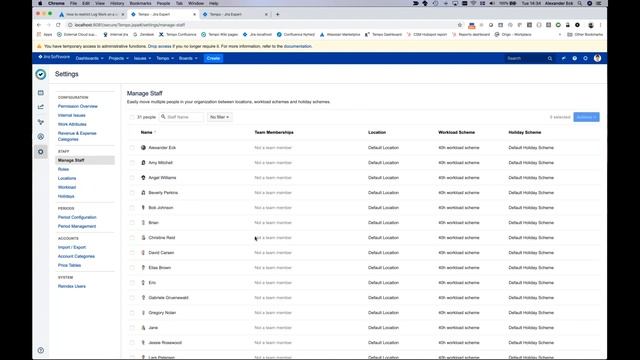Click Amy Mitchell avatar icon

click(143, 162)
